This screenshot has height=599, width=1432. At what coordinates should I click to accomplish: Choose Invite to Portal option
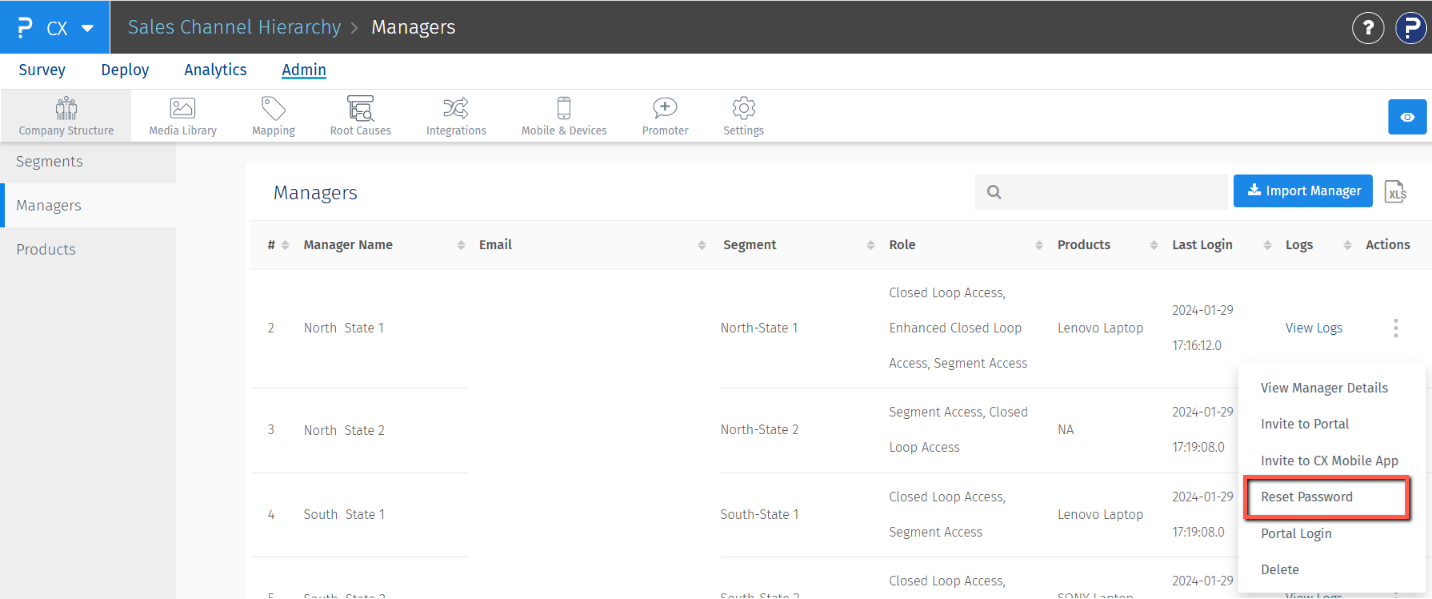click(x=1304, y=424)
